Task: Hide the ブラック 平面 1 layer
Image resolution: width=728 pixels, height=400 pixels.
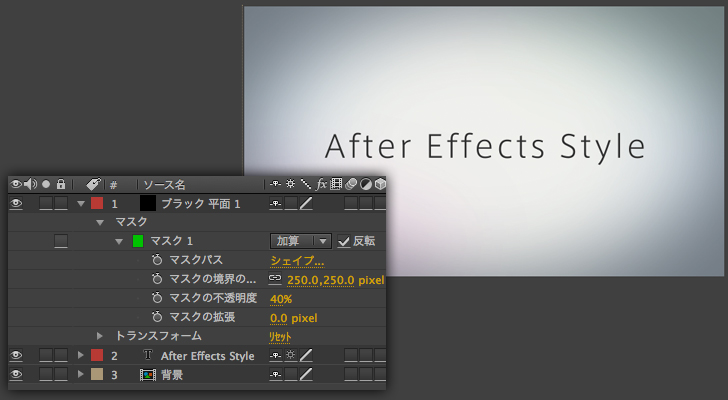Action: point(16,203)
